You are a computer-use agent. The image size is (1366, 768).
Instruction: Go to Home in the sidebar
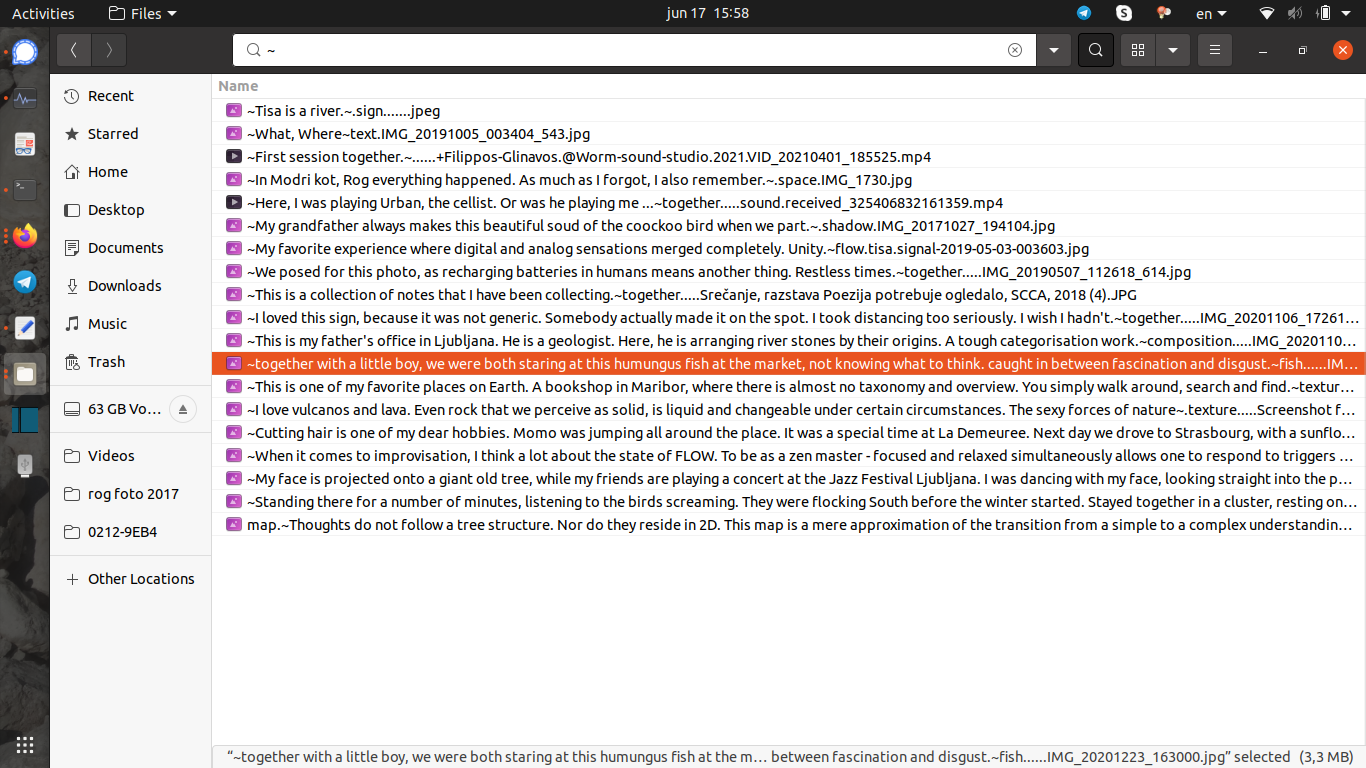(x=131, y=172)
